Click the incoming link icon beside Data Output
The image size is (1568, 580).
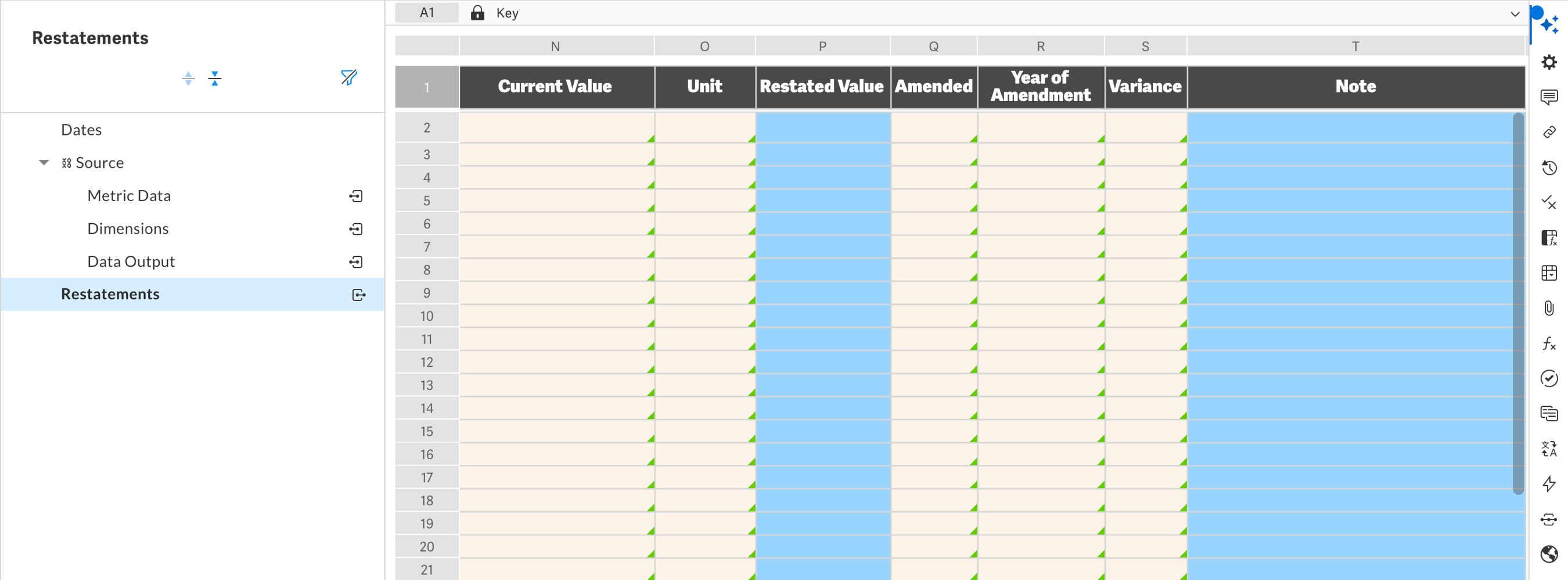tap(356, 262)
